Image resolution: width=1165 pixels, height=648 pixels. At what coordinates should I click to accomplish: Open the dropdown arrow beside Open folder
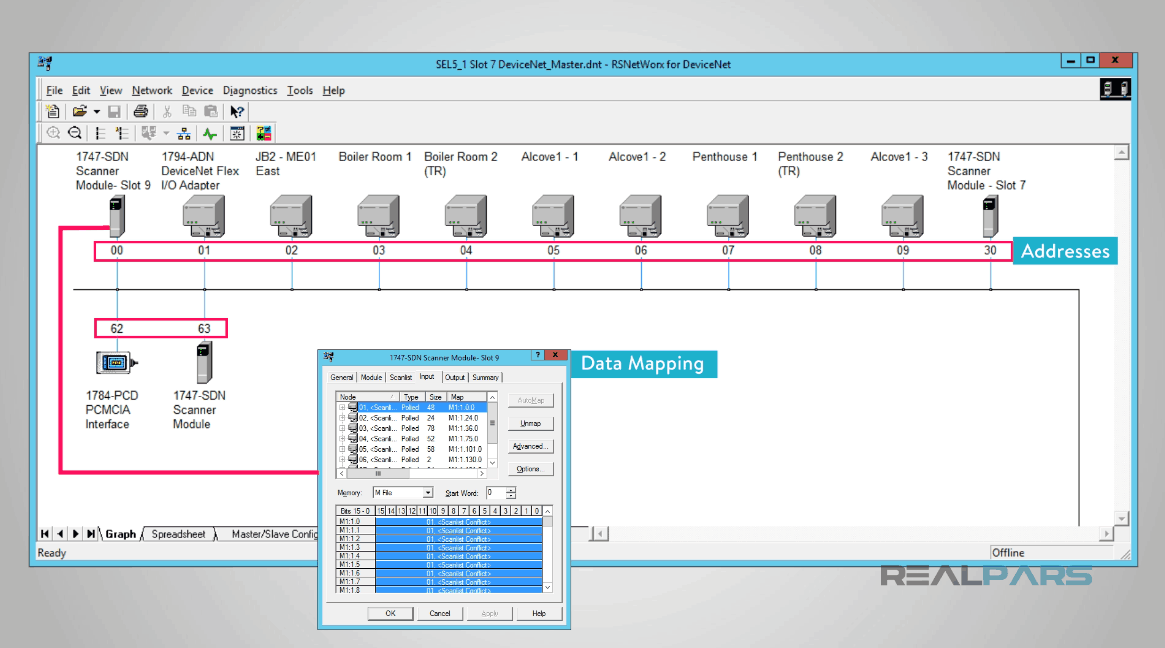pyautogui.click(x=97, y=112)
